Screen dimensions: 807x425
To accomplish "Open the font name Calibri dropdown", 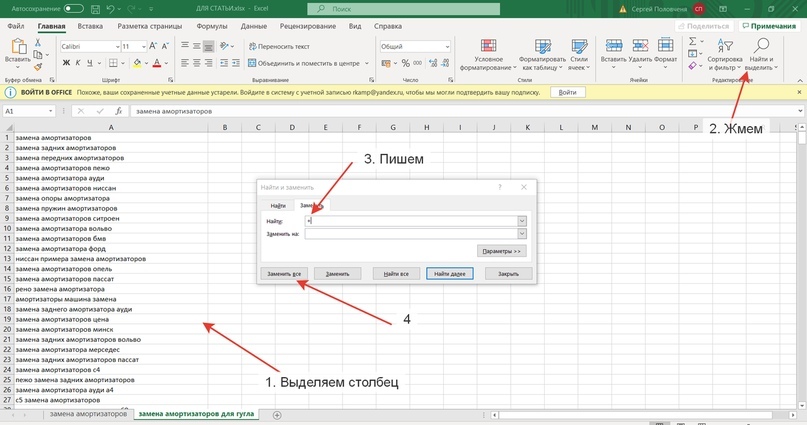I will 117,46.
